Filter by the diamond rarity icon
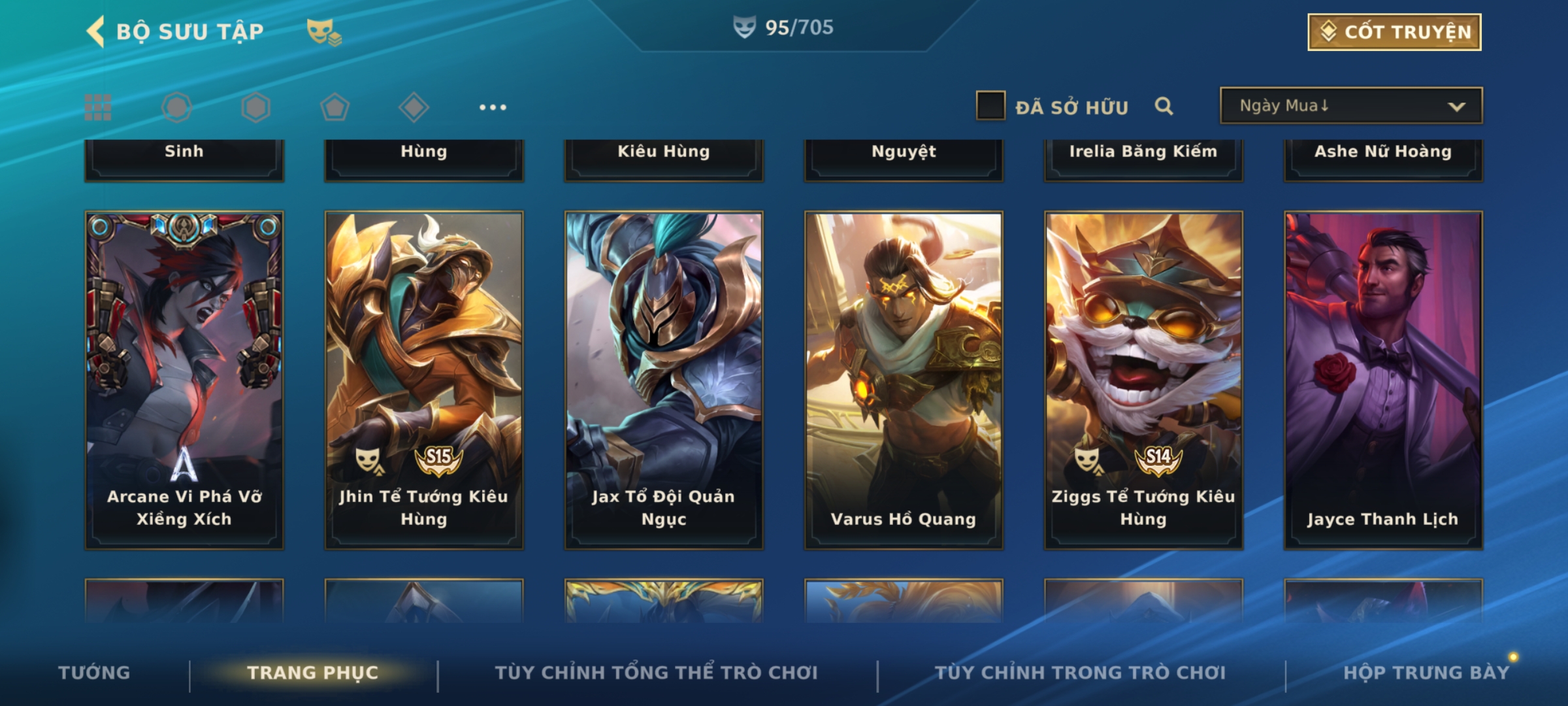This screenshot has width=1568, height=706. point(414,107)
